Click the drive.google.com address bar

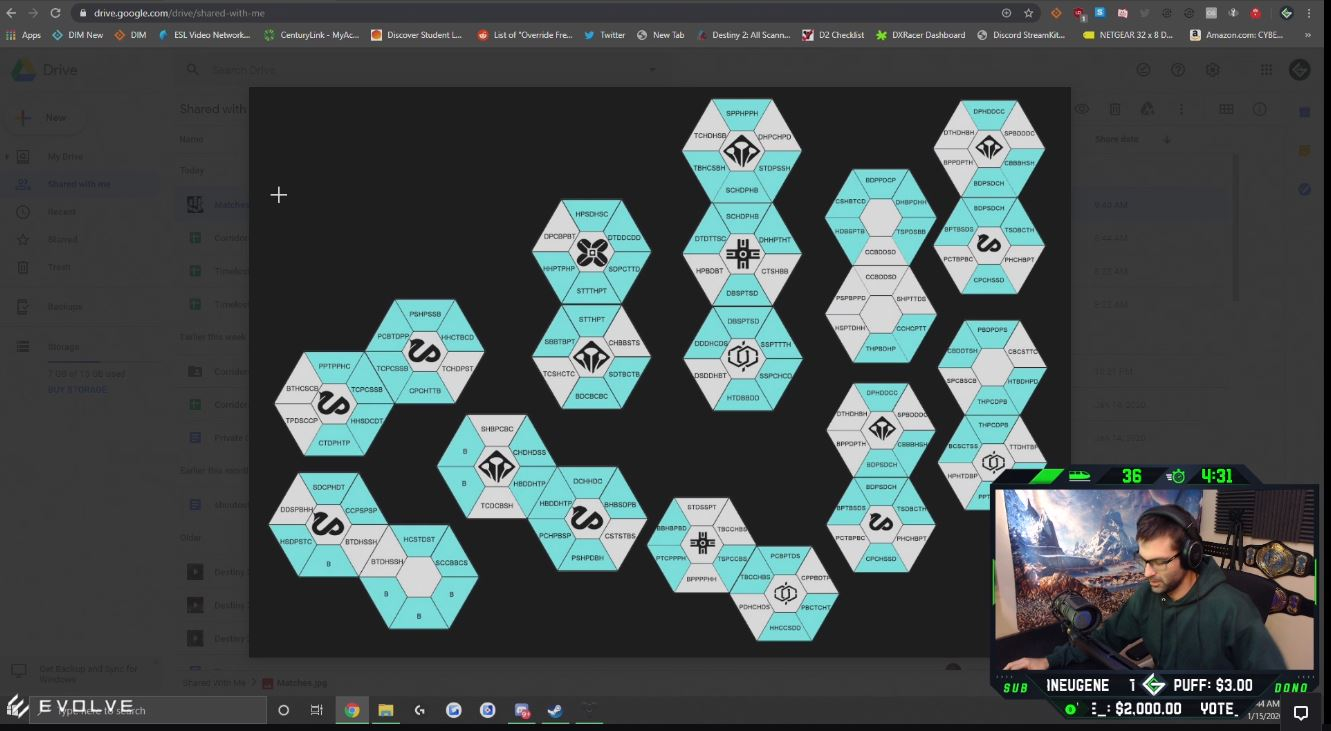pyautogui.click(x=540, y=13)
